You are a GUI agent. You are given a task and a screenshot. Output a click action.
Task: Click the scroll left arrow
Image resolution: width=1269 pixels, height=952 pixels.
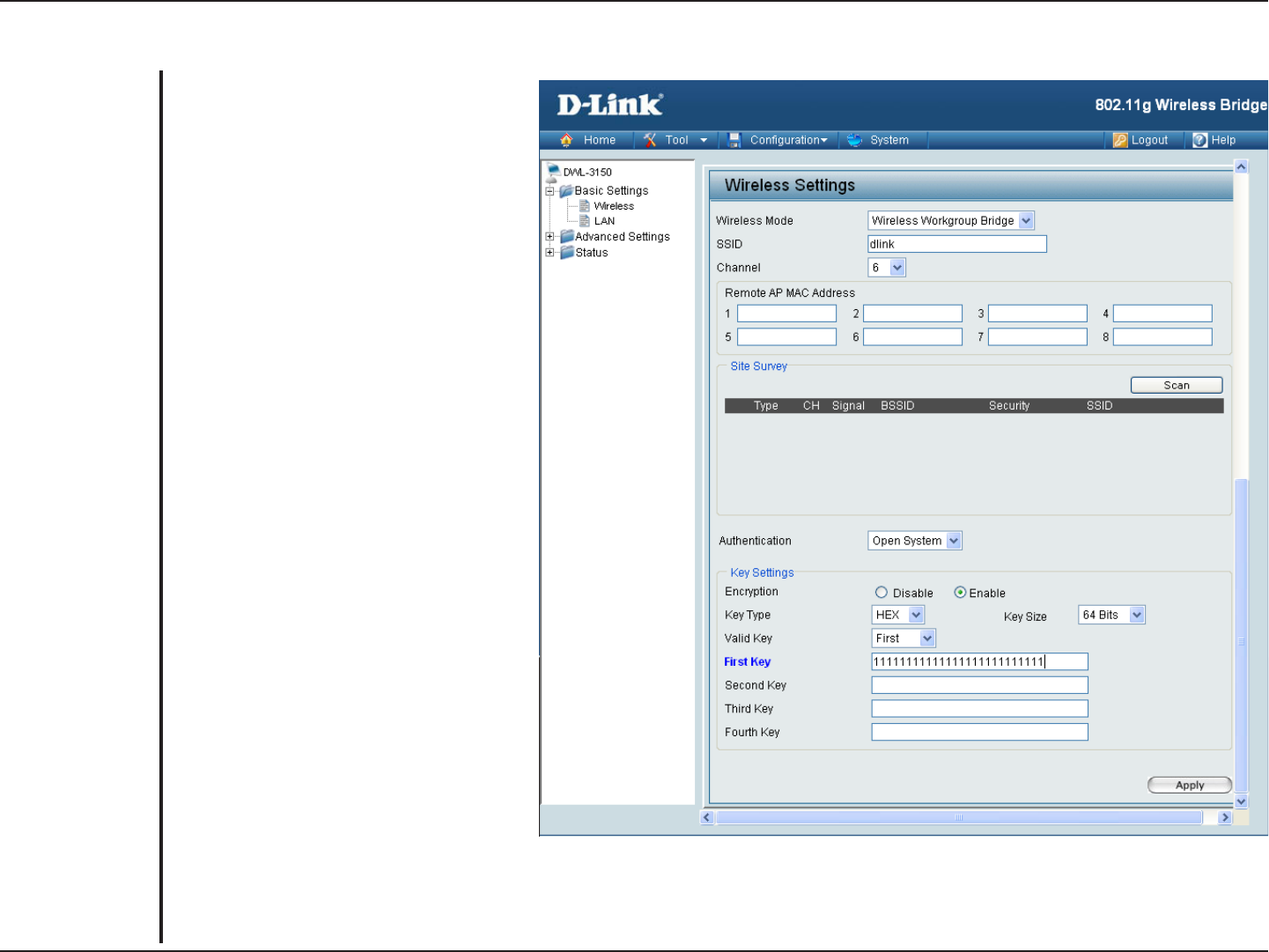click(707, 818)
